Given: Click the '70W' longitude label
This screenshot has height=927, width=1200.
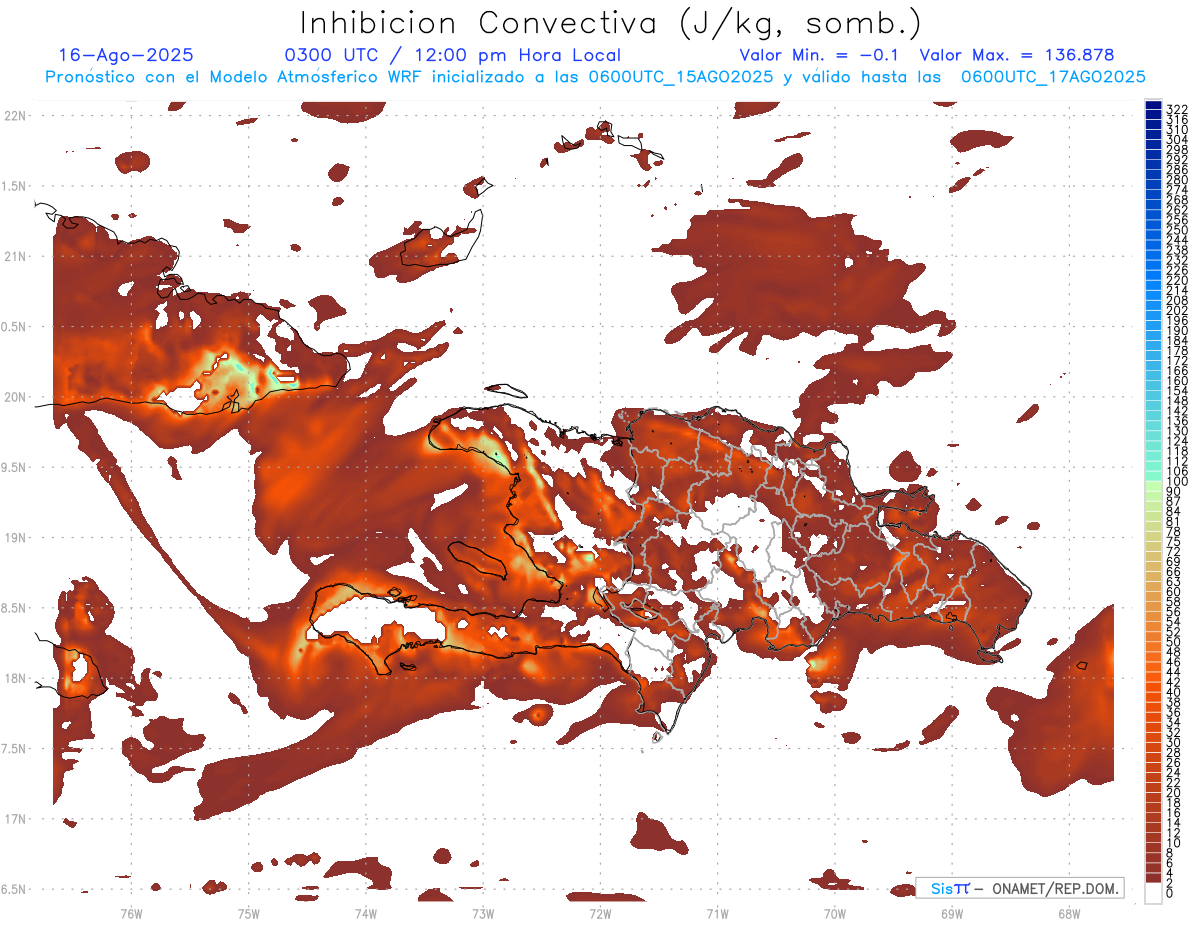Looking at the screenshot, I should pyautogui.click(x=835, y=913).
